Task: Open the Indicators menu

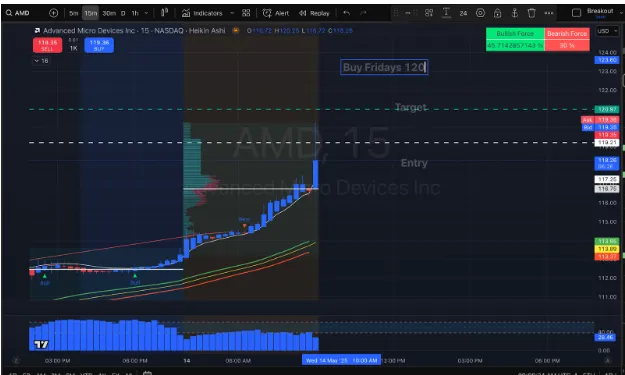Action: tap(202, 13)
